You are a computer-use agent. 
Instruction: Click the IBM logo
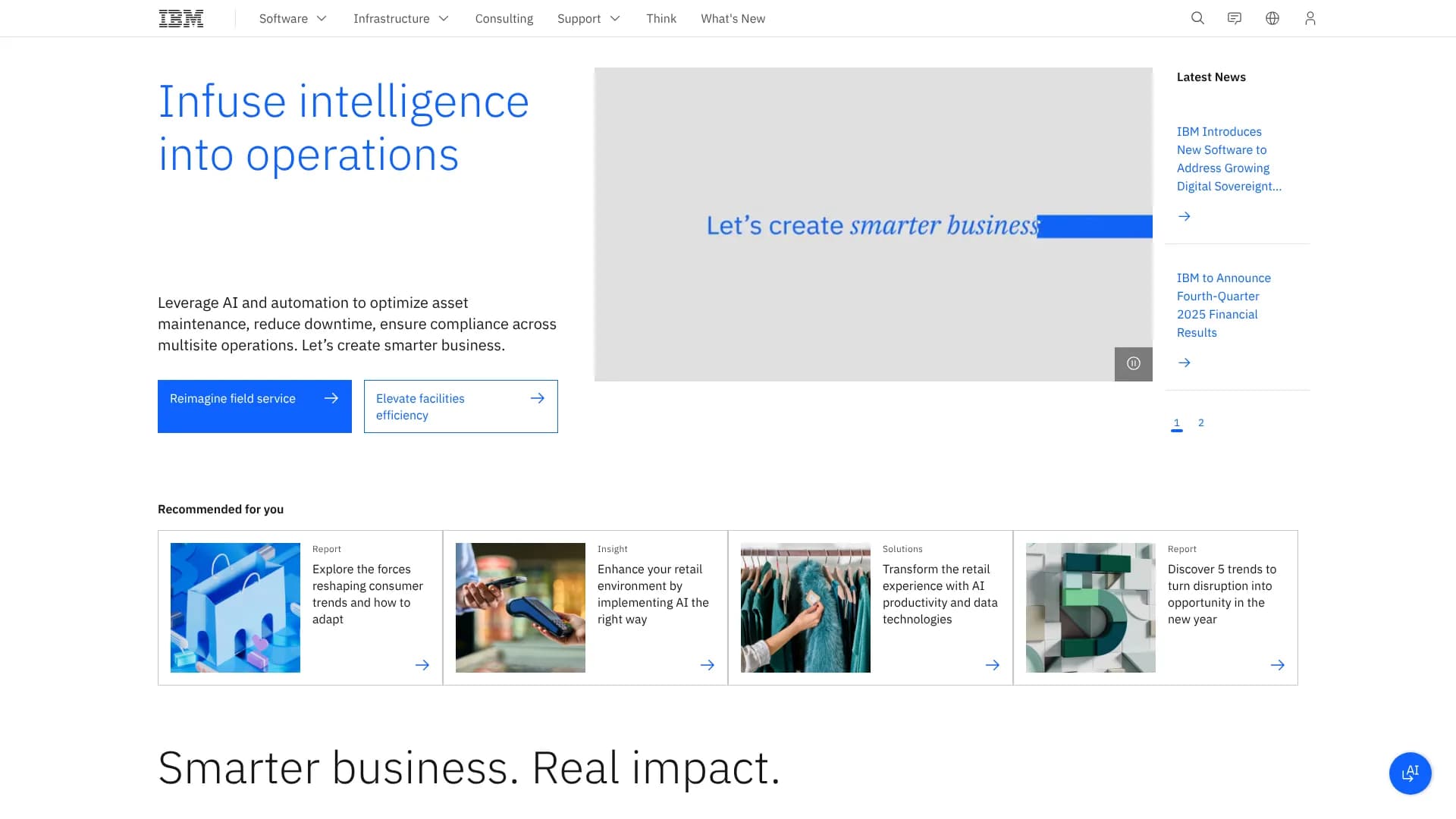coord(180,17)
